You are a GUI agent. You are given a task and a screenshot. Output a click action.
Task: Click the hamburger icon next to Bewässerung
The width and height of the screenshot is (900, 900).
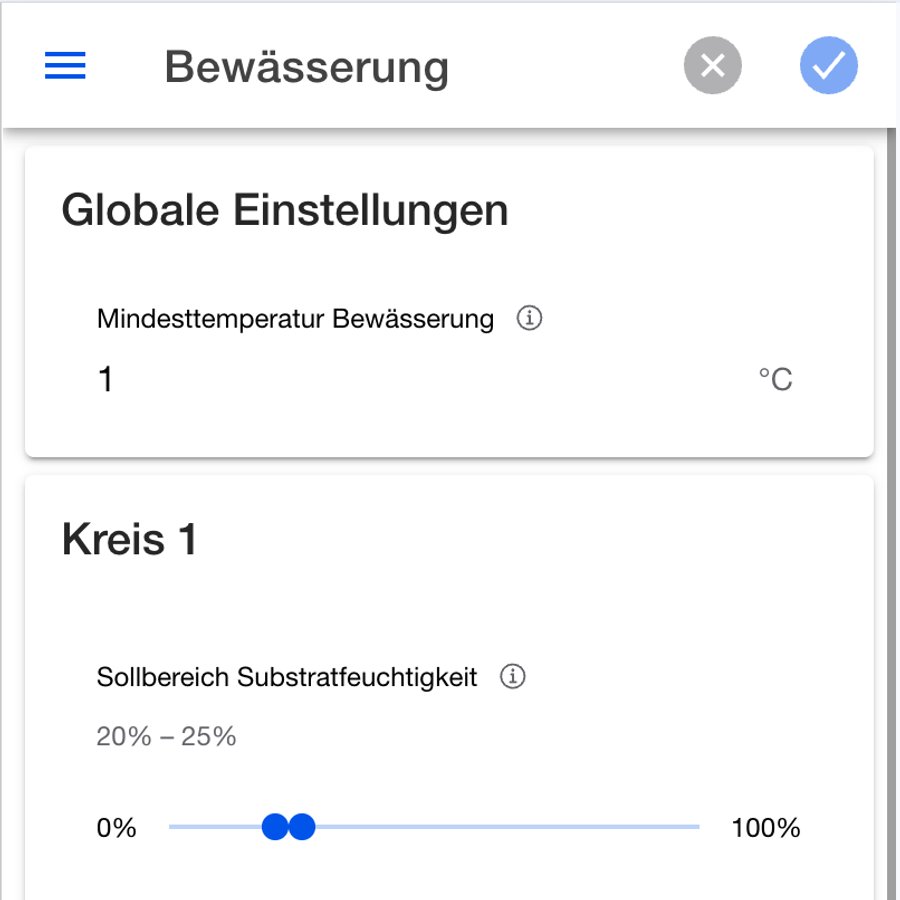65,65
